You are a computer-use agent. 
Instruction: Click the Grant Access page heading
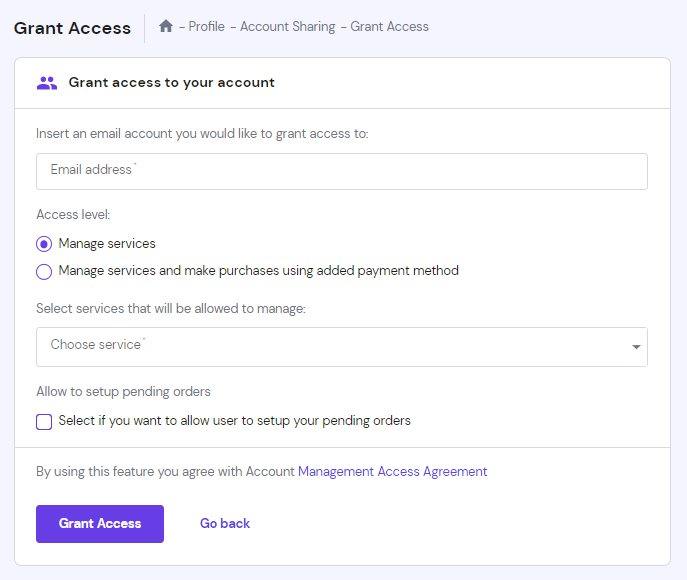pos(72,28)
